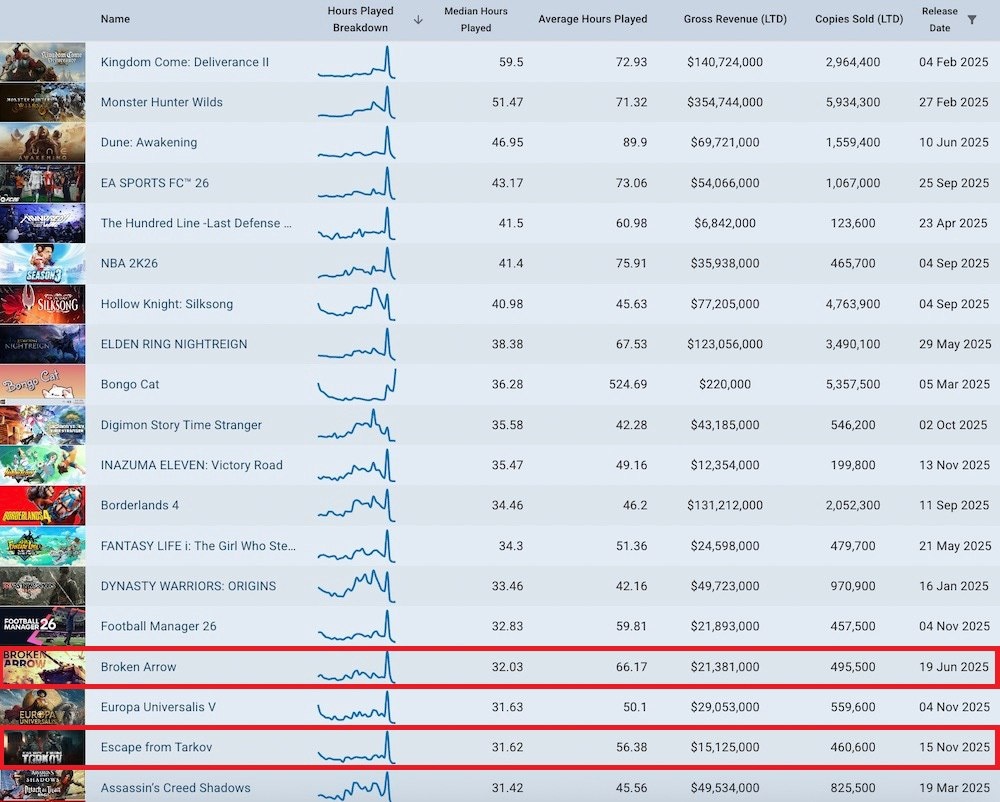Open ELDEN RING NIGHTREIGN thumbnail
This screenshot has height=802, width=1000.
coord(43,344)
